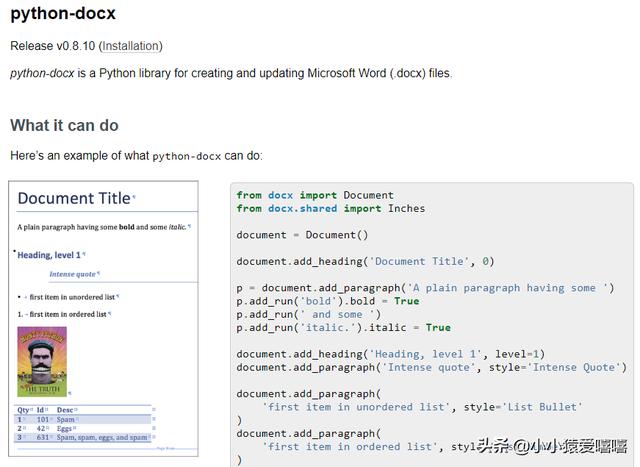Click "Document Title" in the document preview
This screenshot has width=640, height=467.
(74, 198)
